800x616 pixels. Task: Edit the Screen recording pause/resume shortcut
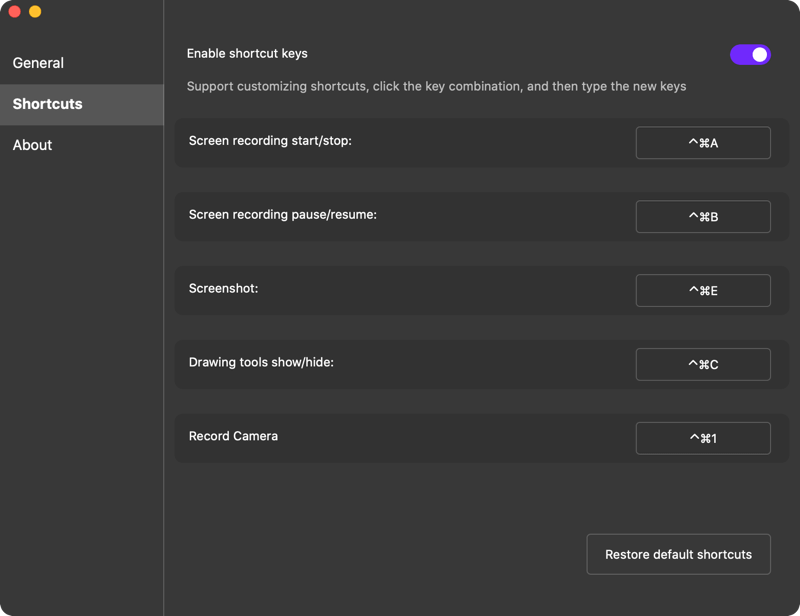703,217
